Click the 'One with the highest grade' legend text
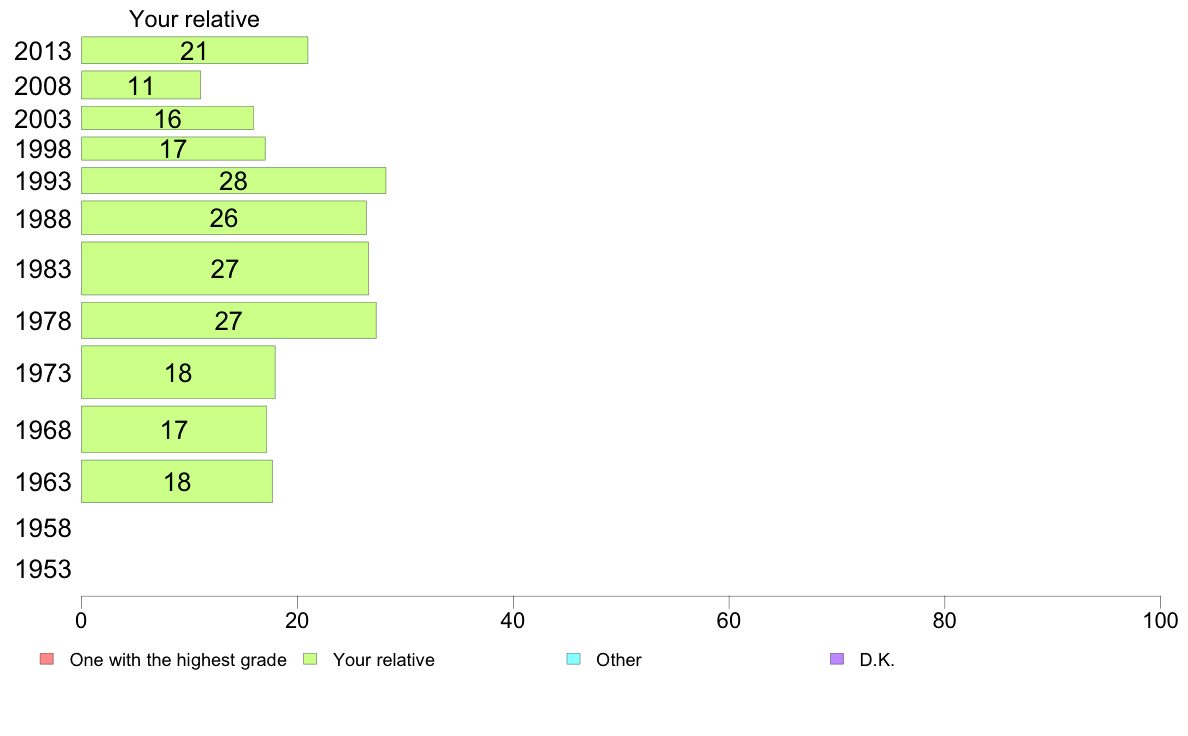 178,659
